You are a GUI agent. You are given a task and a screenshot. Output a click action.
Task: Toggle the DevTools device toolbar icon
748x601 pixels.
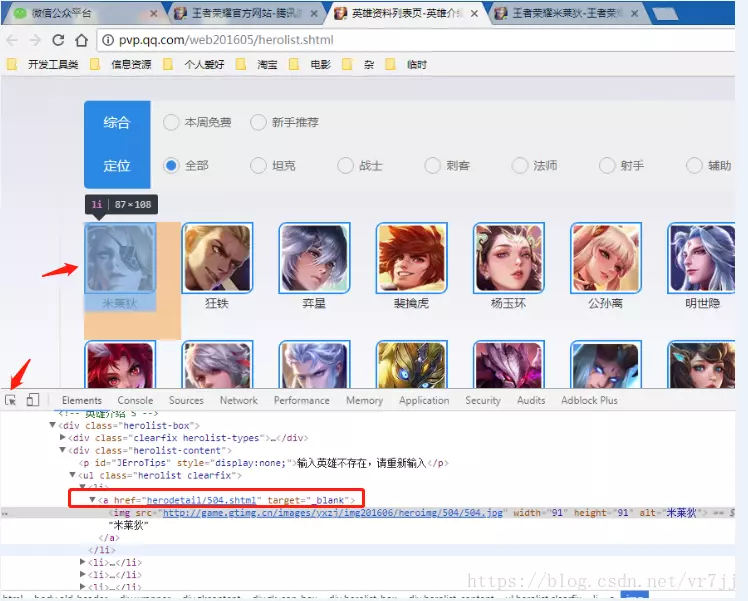coord(32,400)
